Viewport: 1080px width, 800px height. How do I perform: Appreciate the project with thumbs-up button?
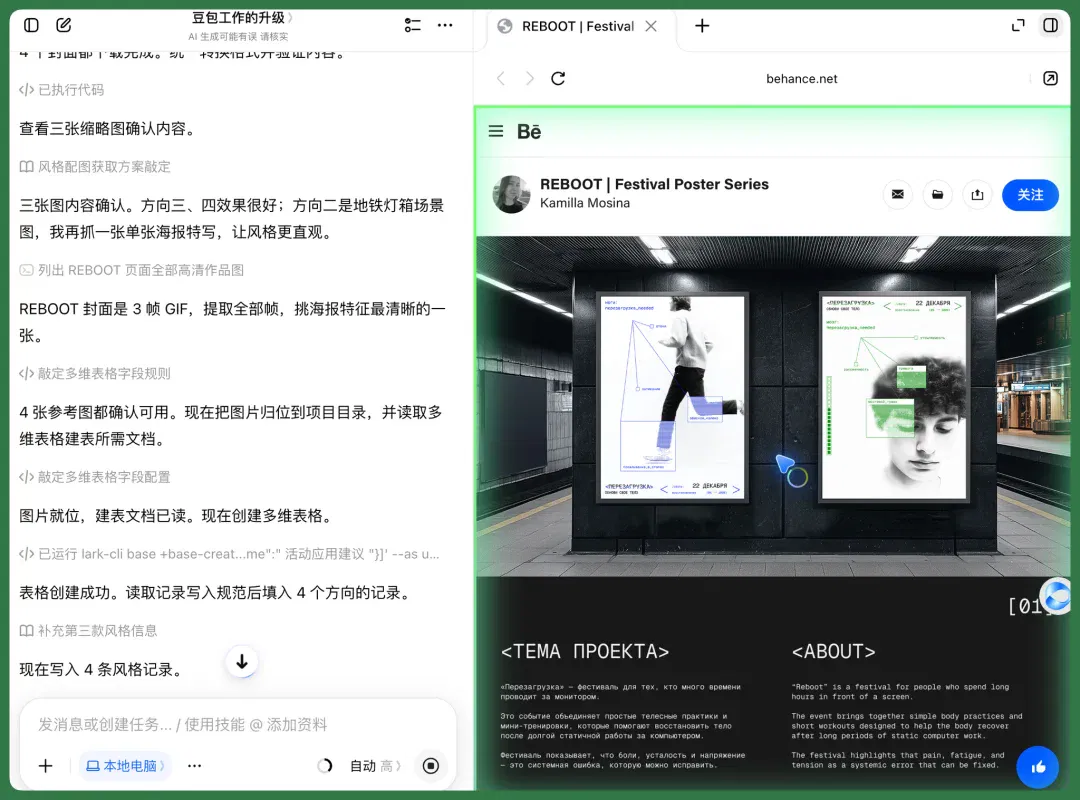coord(1037,767)
